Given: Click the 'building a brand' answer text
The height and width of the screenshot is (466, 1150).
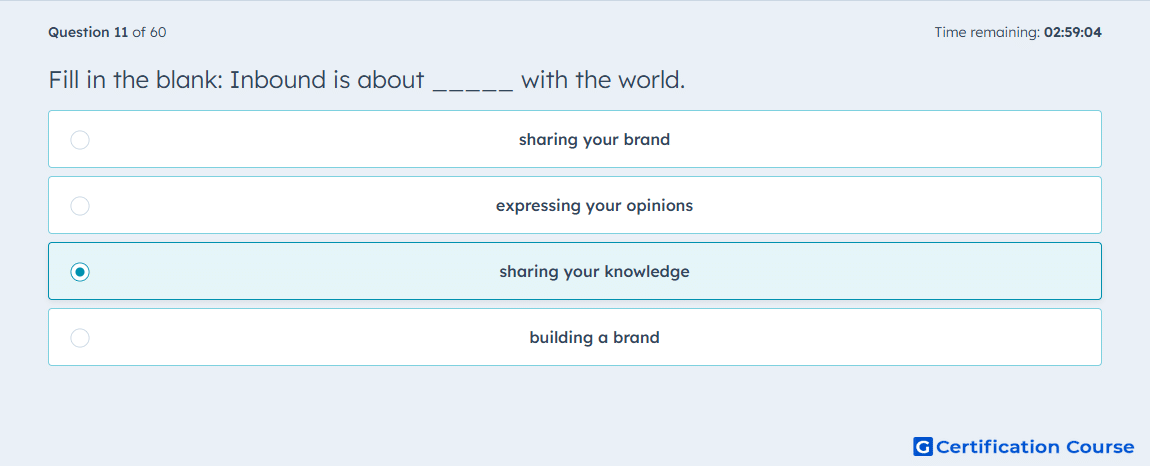Looking at the screenshot, I should [594, 338].
